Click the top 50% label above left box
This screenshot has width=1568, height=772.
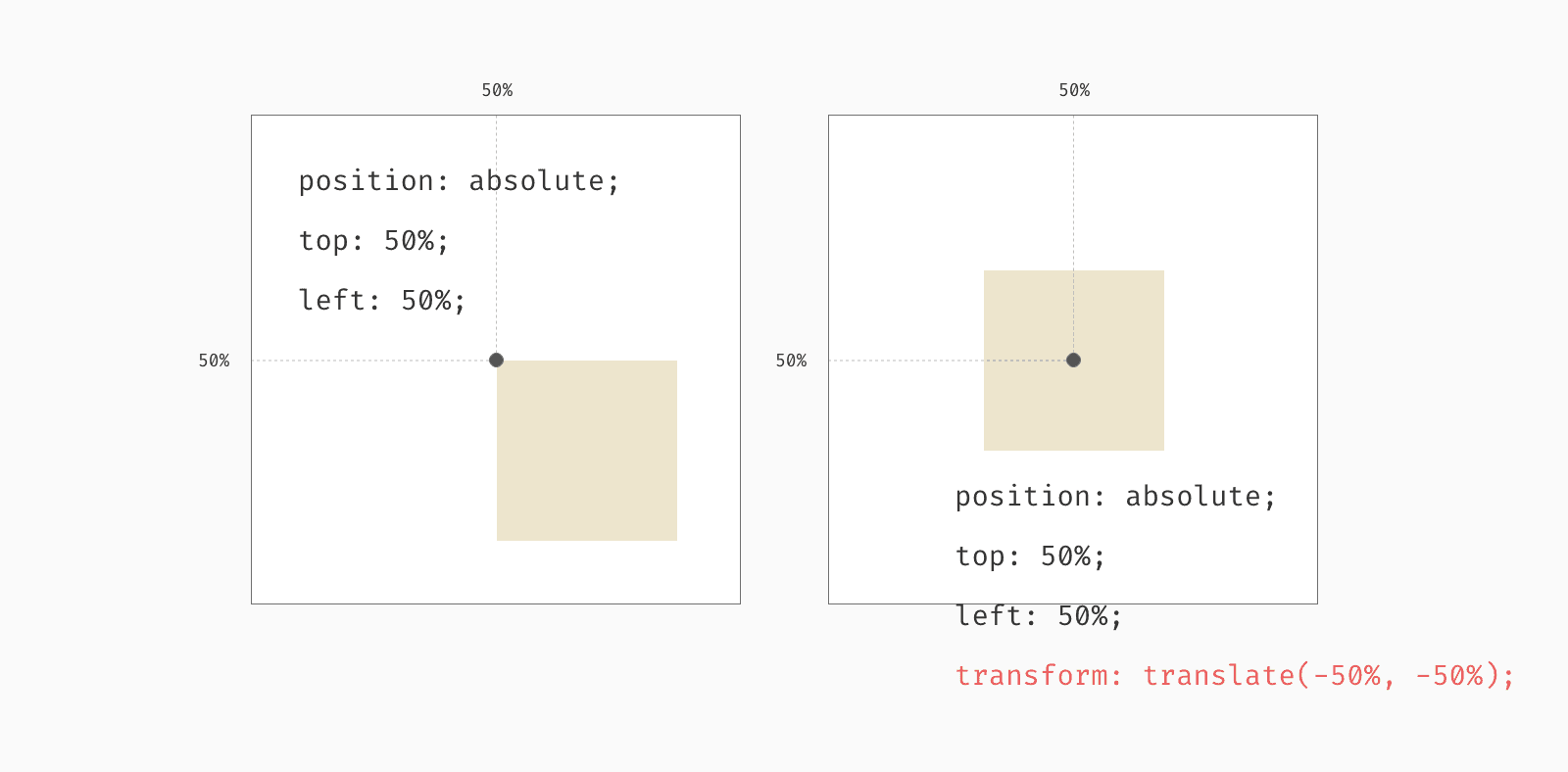pos(497,90)
